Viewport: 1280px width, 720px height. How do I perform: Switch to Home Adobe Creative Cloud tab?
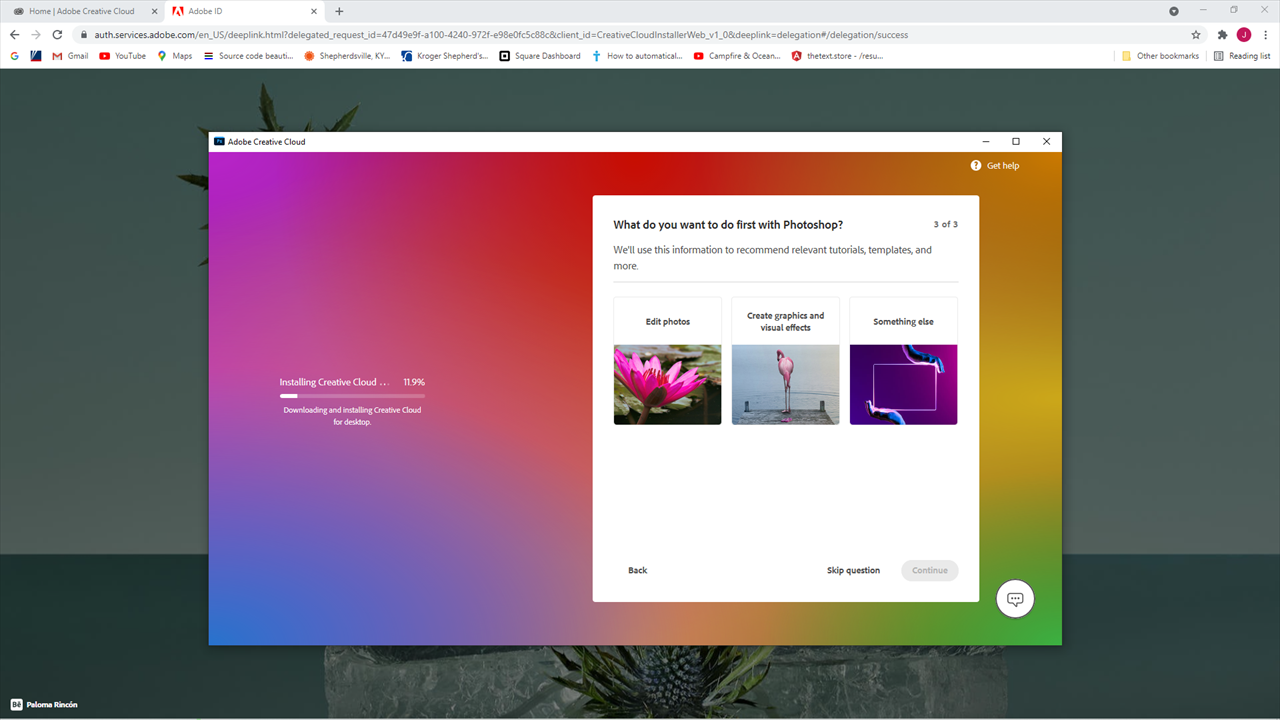pyautogui.click(x=82, y=11)
